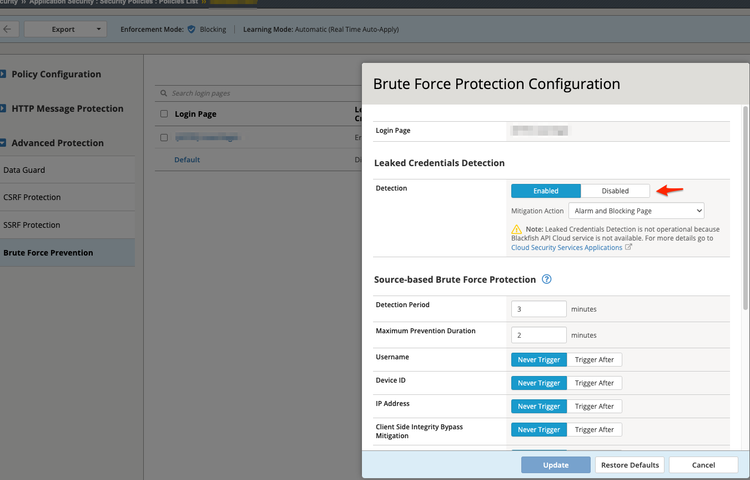Open the Data Guard menu item
The width and height of the screenshot is (750, 480).
point(24,170)
